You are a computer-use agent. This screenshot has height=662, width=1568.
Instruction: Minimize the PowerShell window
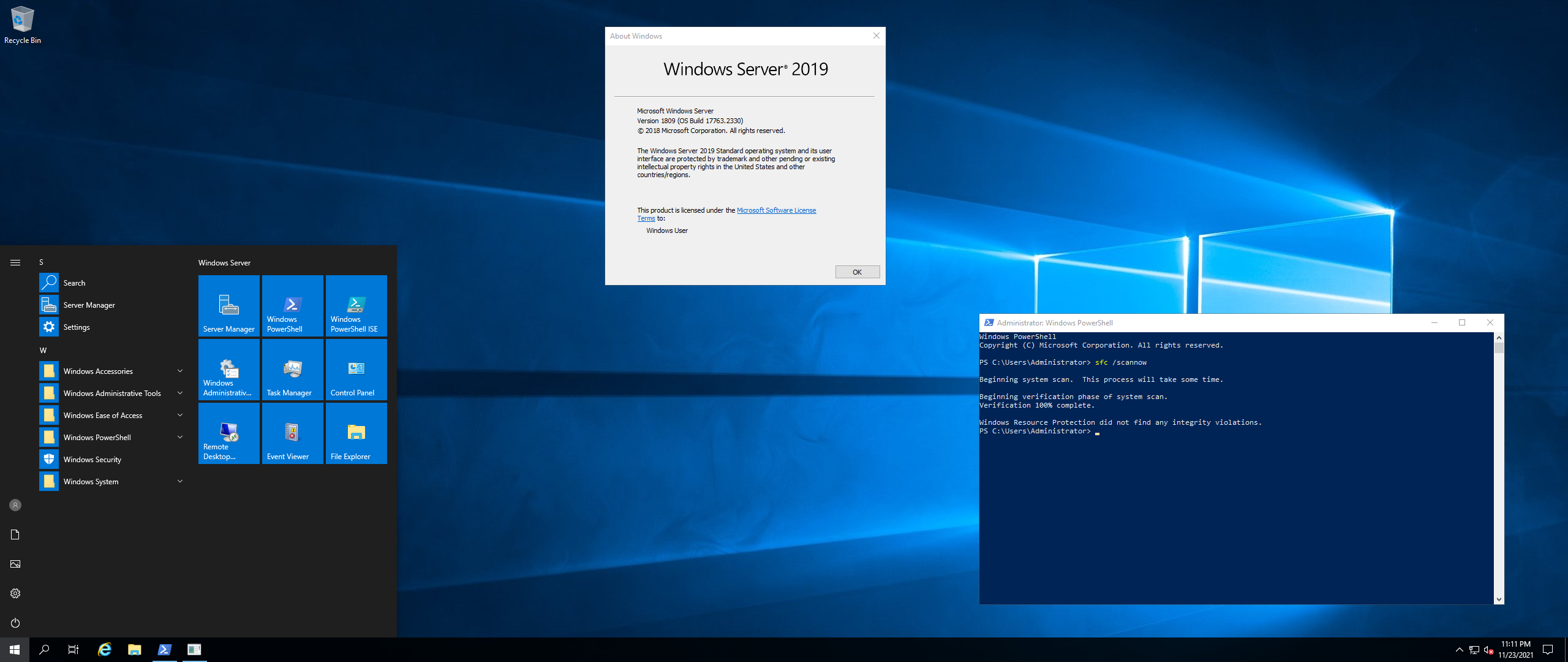click(1434, 322)
